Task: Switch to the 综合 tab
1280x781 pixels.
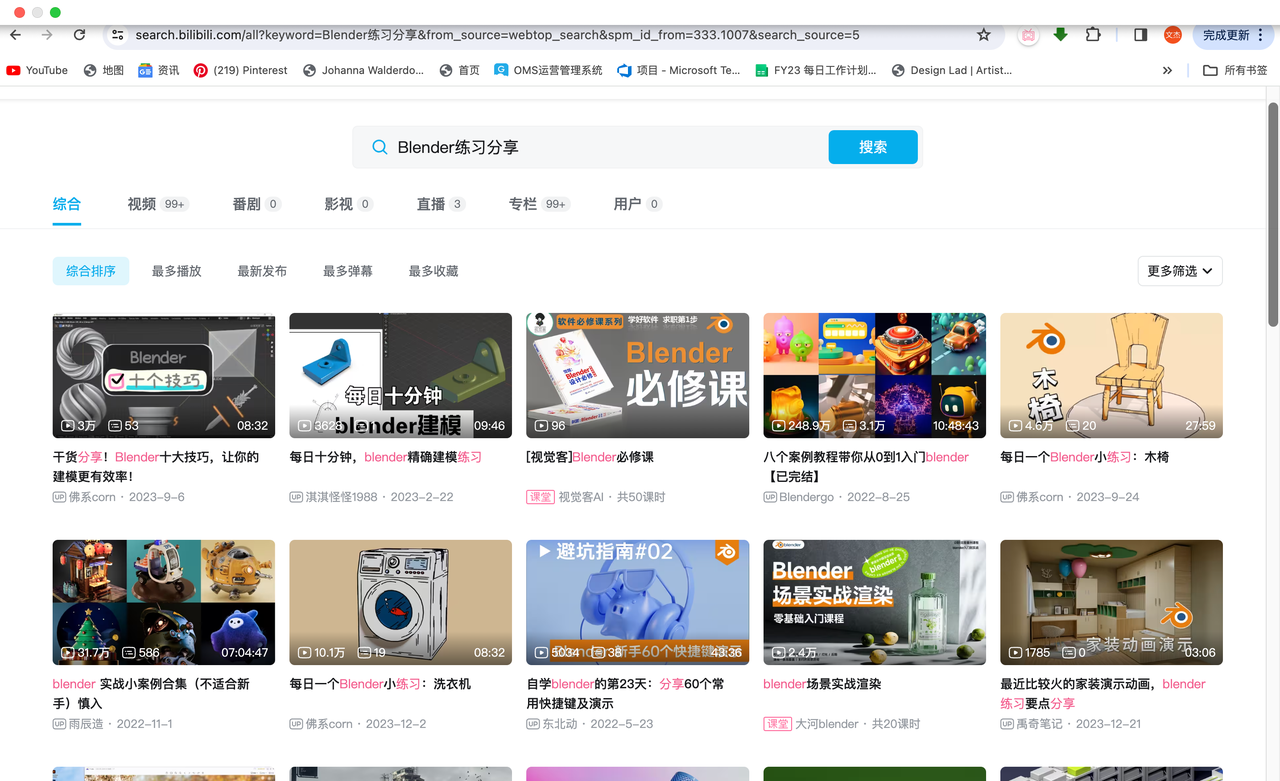Action: 67,204
